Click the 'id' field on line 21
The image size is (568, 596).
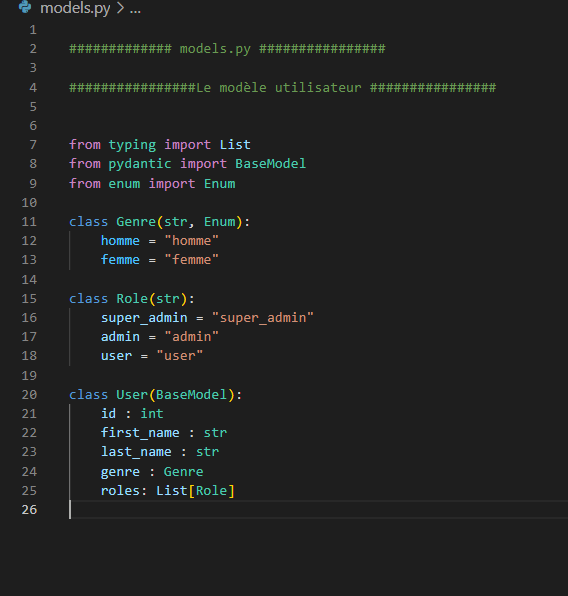(x=108, y=414)
